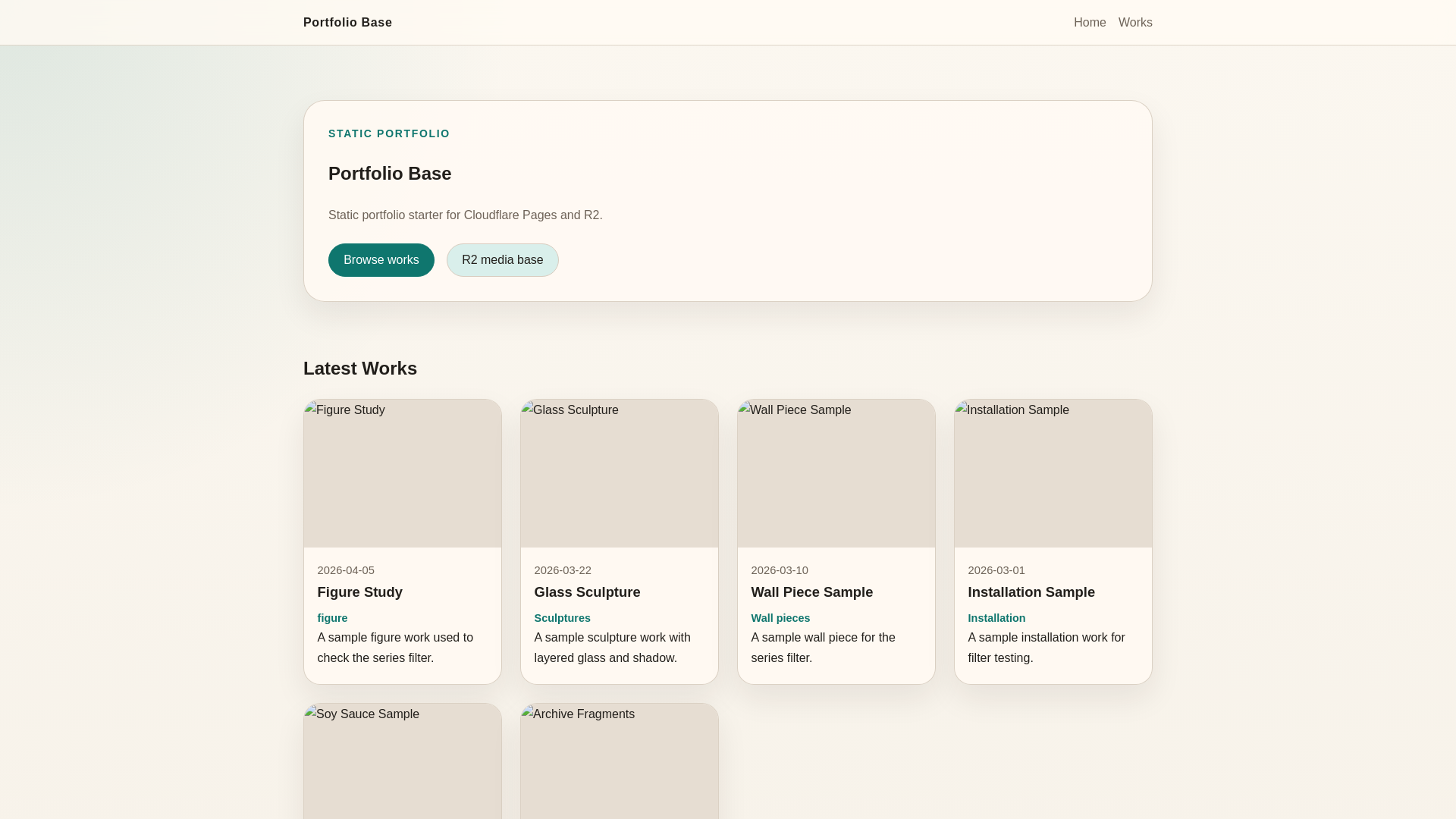The image size is (1456, 819).
Task: Open the Glass Sculpture thumbnail image
Action: (x=620, y=473)
